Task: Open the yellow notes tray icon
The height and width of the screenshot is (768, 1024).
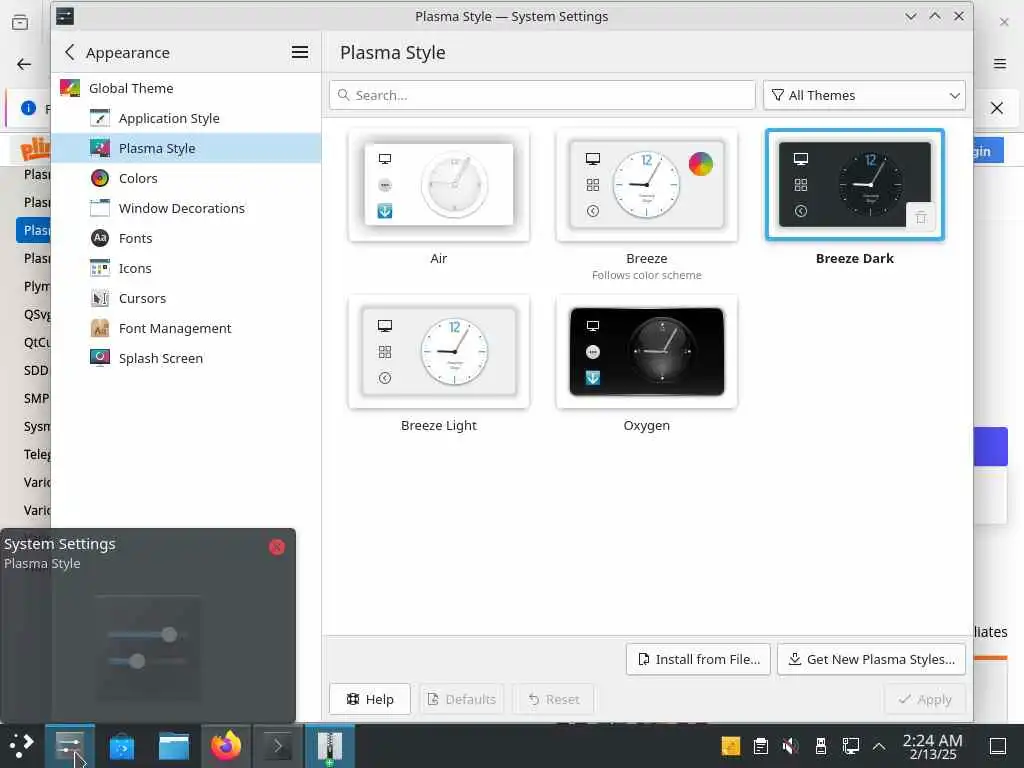Action: pos(731,746)
